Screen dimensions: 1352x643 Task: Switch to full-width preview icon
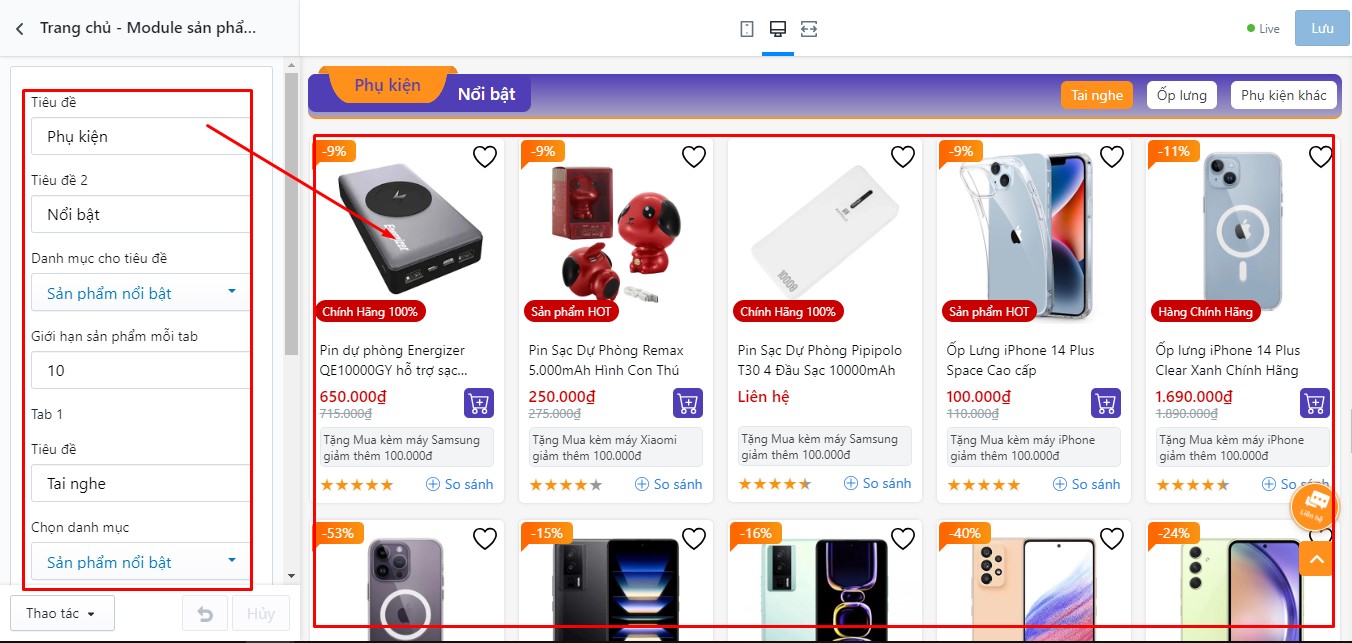[x=809, y=28]
